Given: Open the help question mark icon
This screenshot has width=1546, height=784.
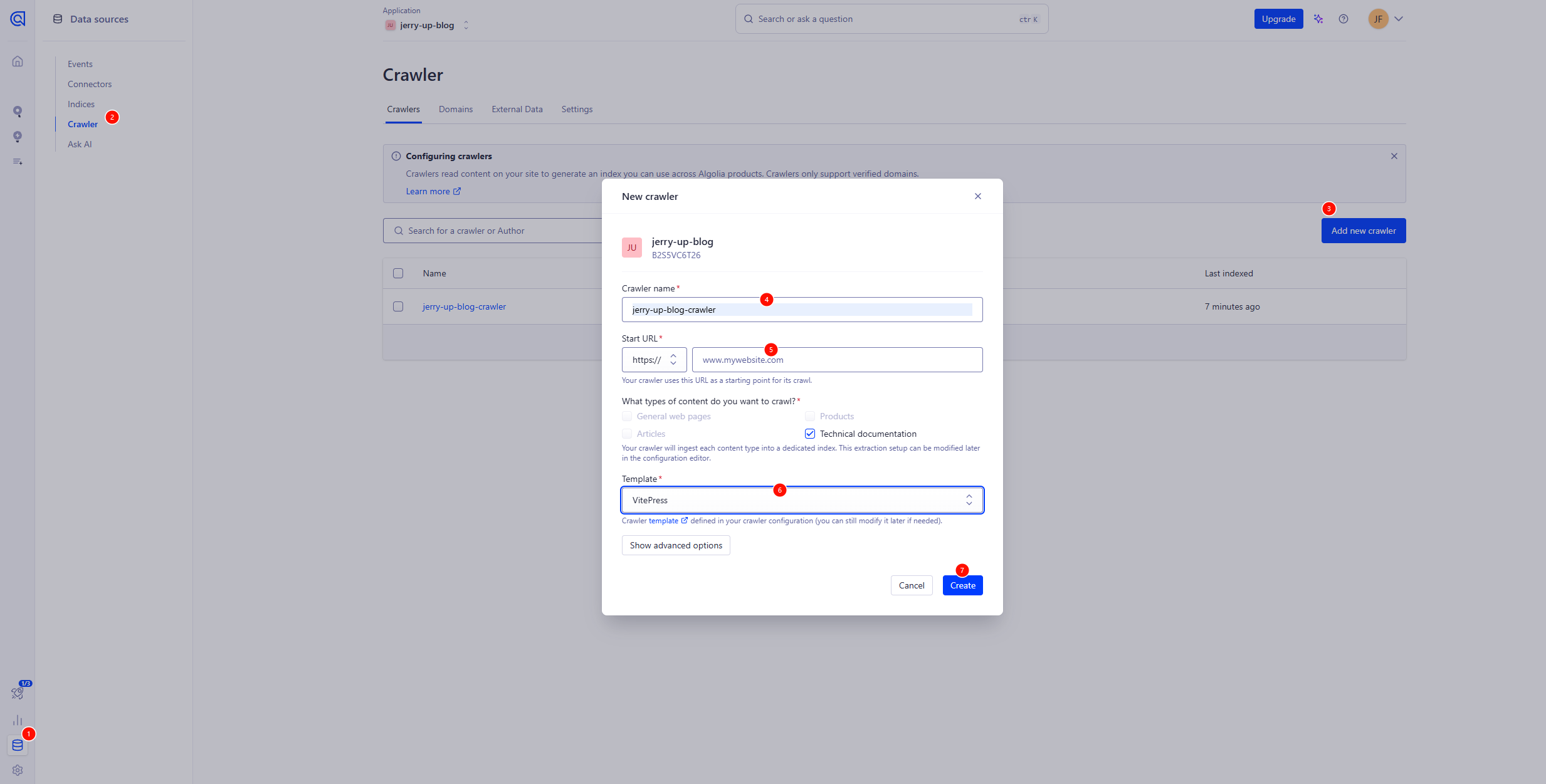Looking at the screenshot, I should 1344,19.
